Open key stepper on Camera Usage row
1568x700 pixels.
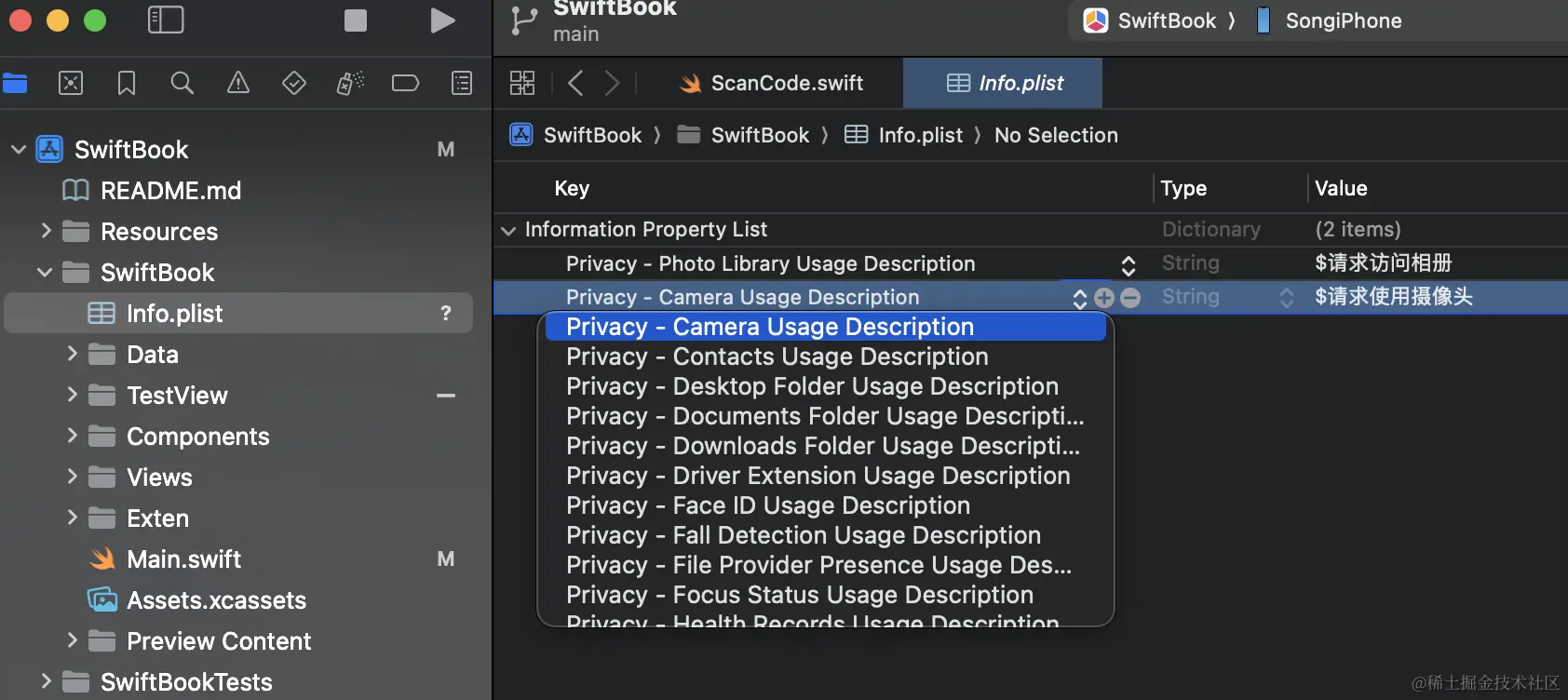1080,298
